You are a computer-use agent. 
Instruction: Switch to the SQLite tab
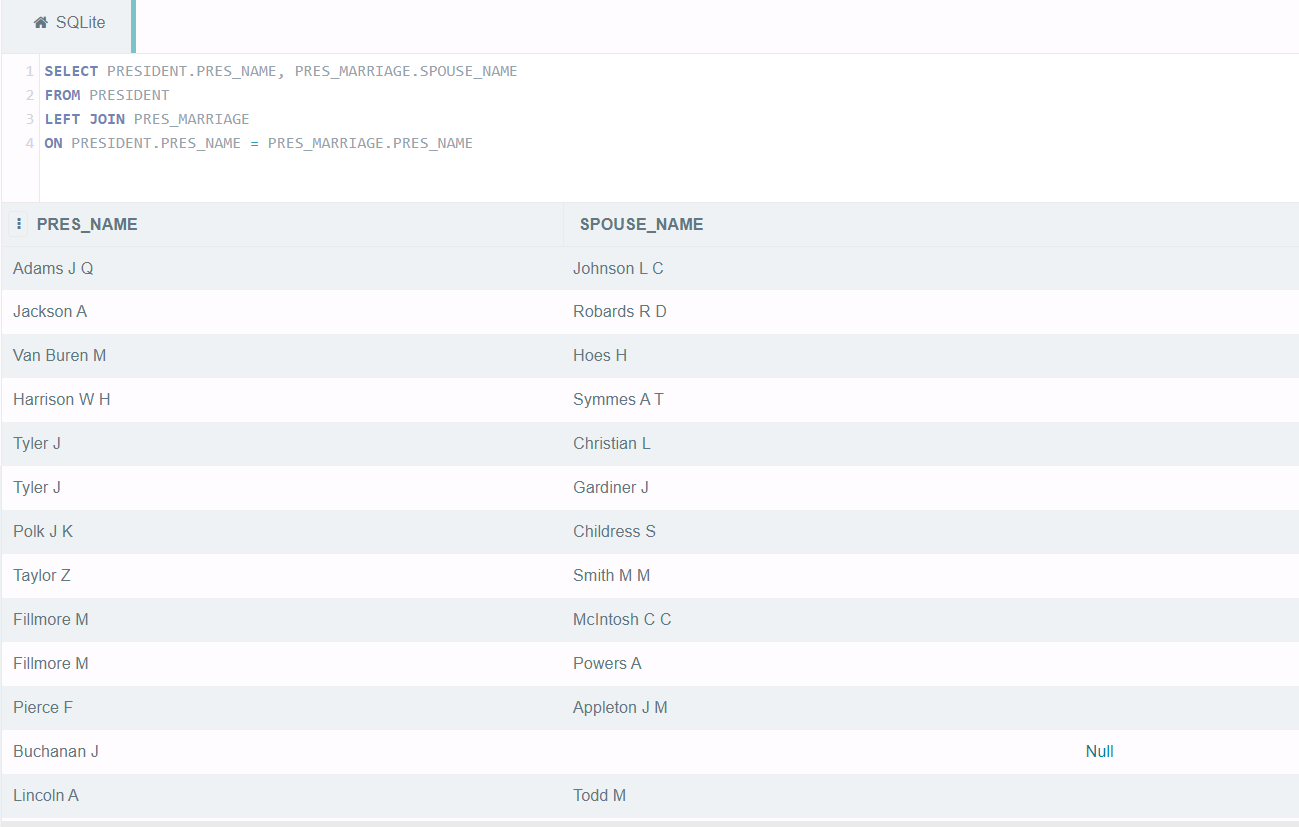69,23
